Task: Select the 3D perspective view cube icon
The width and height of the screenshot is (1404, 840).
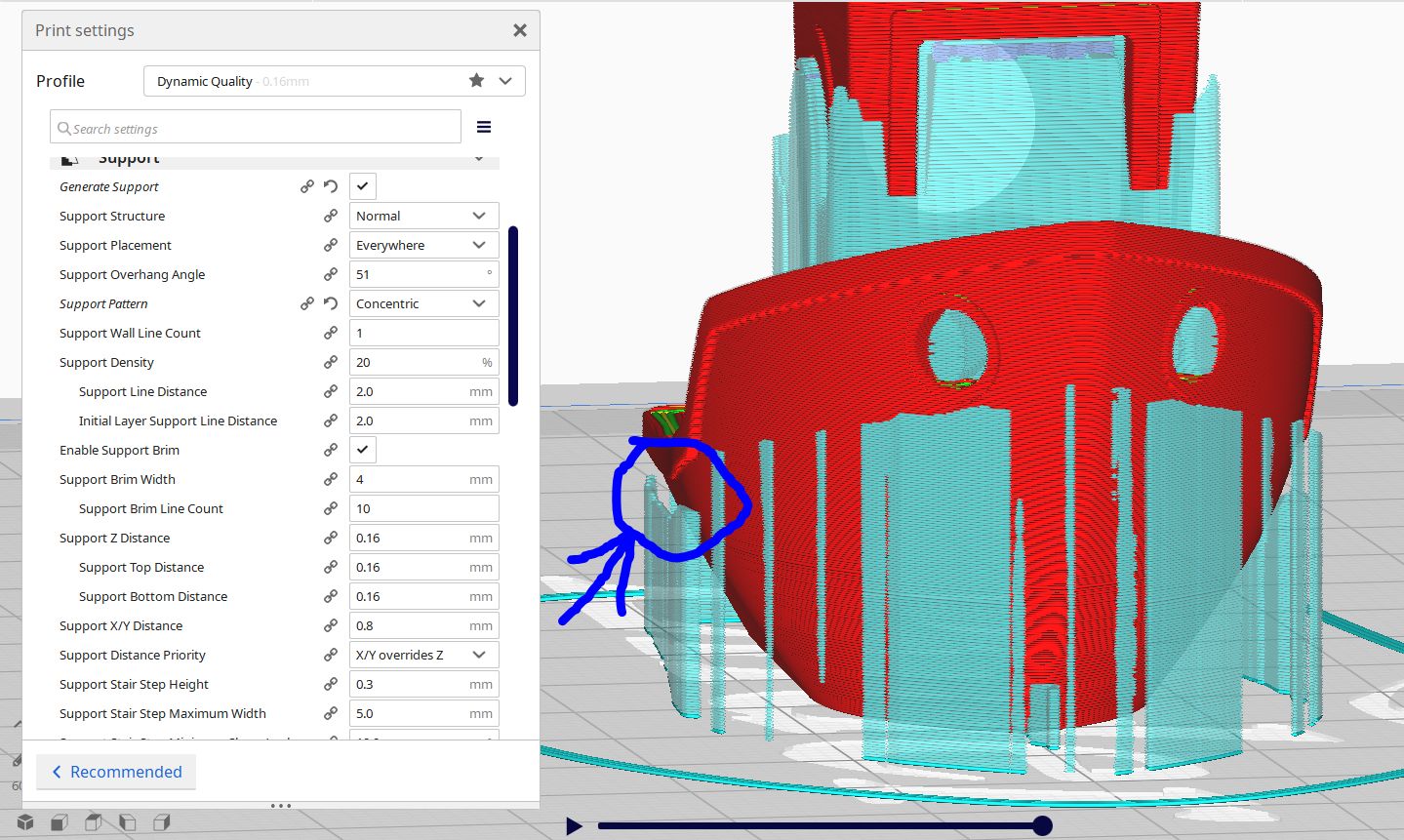Action: pyautogui.click(x=25, y=822)
